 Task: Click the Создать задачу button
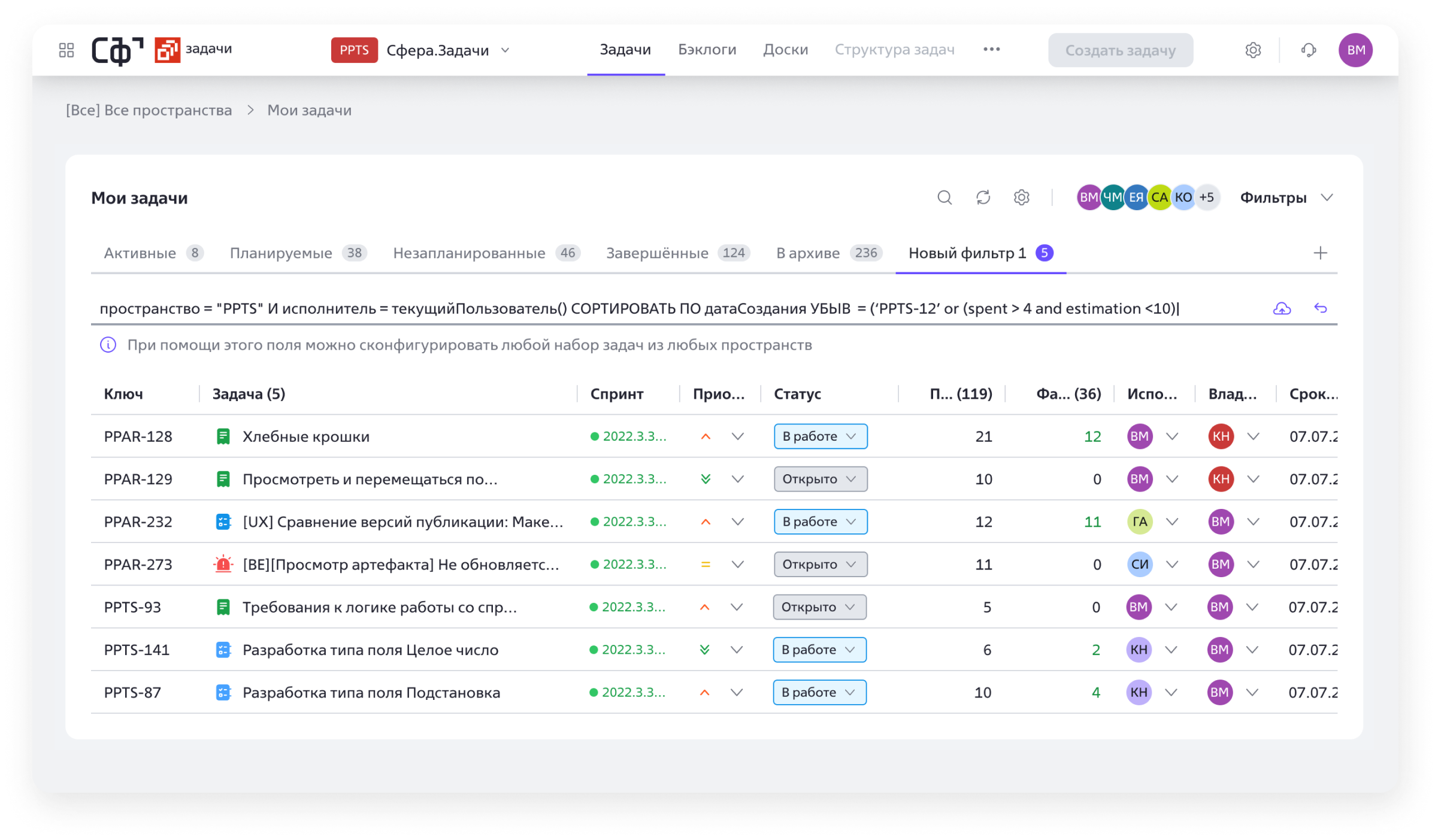coord(1120,50)
